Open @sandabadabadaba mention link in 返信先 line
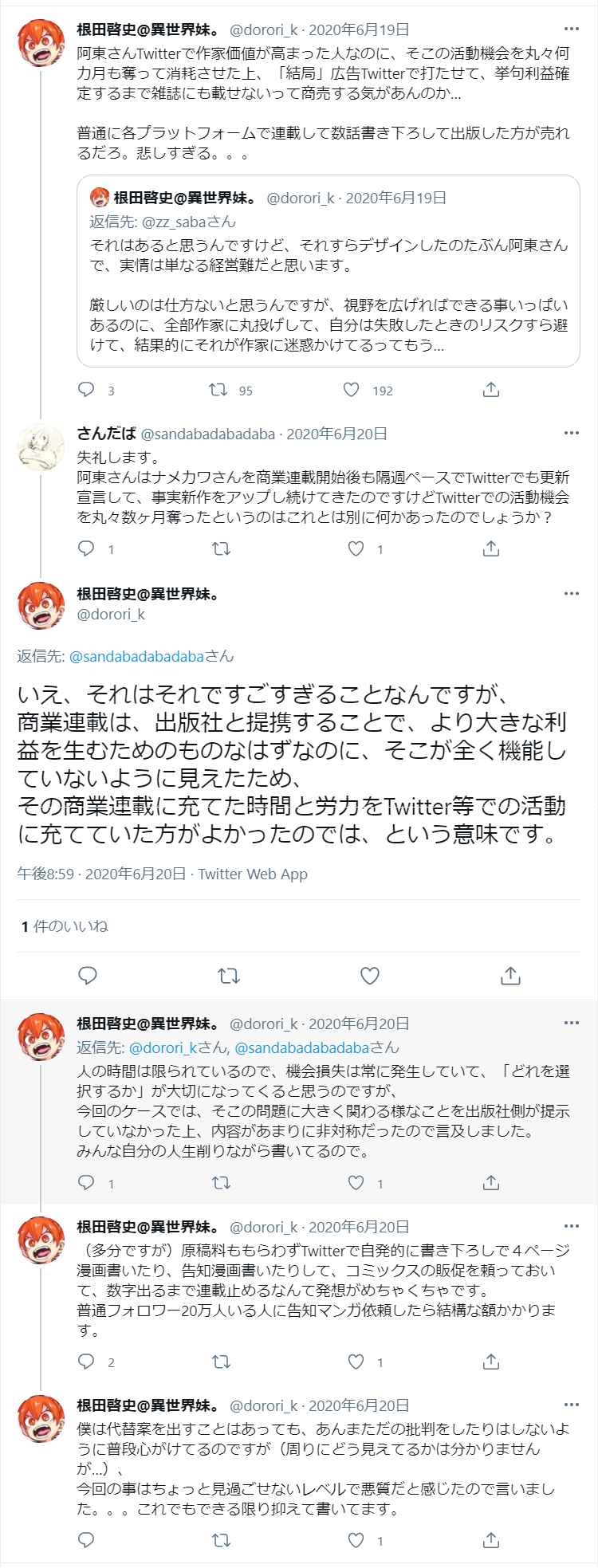The width and height of the screenshot is (598, 1568). [x=136, y=656]
